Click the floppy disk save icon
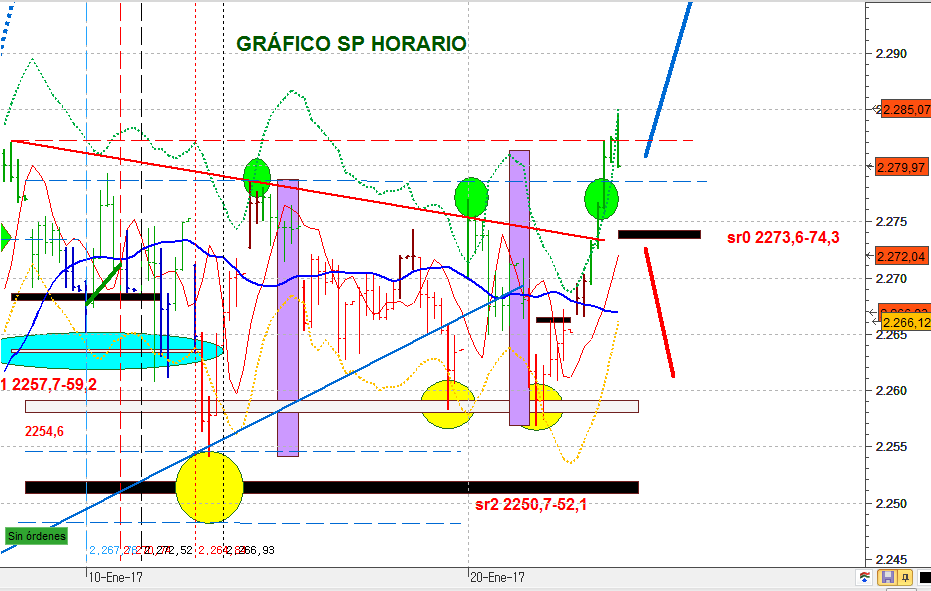Image resolution: width=931 pixels, height=591 pixels. 888,577
